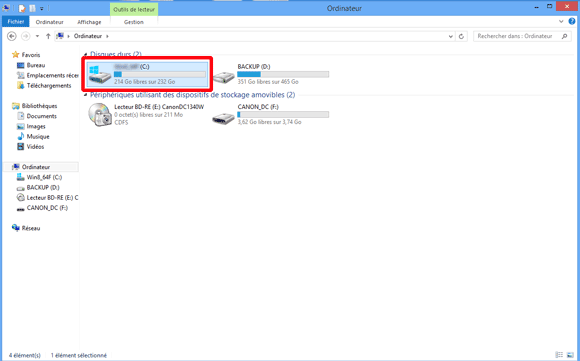Select the Outils de lecteur contextual tab
Viewport: 580px width, 361px height.
134,10
